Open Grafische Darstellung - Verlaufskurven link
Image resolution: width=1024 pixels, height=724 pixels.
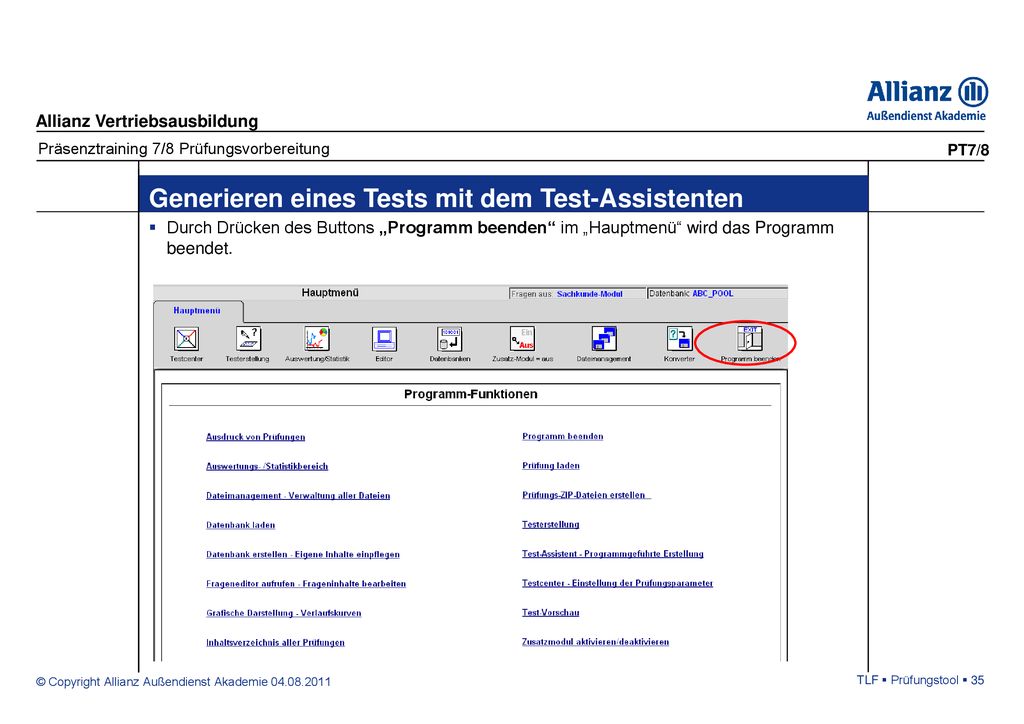(x=283, y=613)
